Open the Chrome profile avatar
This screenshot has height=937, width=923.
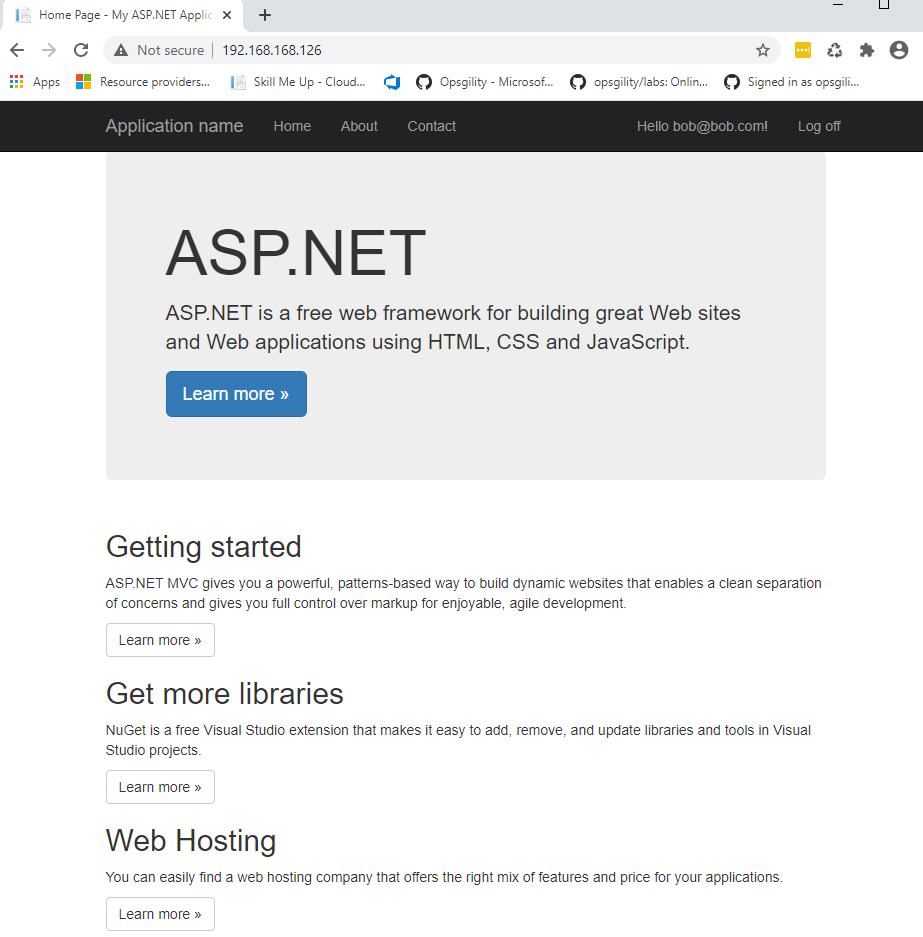click(x=899, y=50)
